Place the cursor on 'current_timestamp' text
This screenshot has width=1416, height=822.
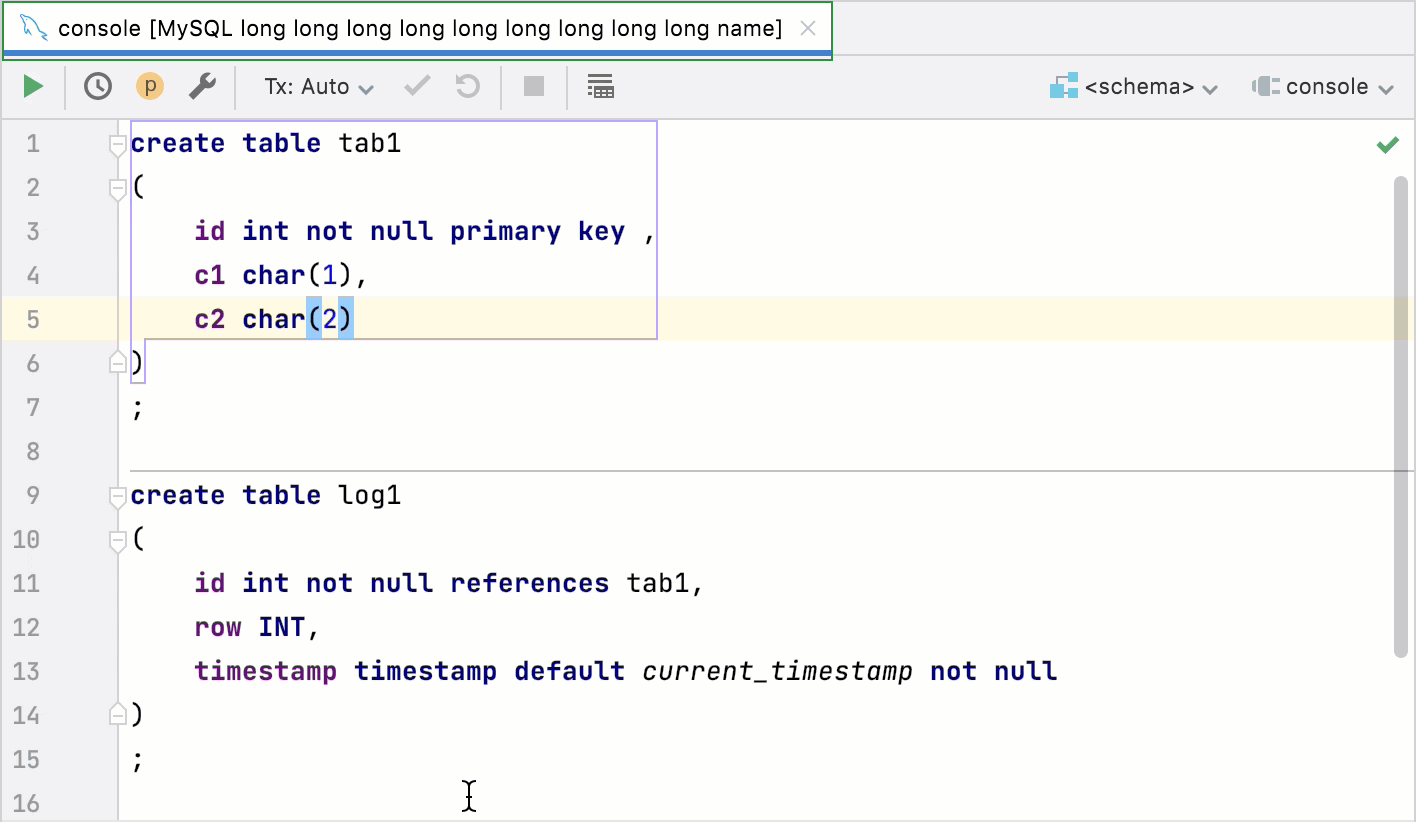tap(777, 672)
